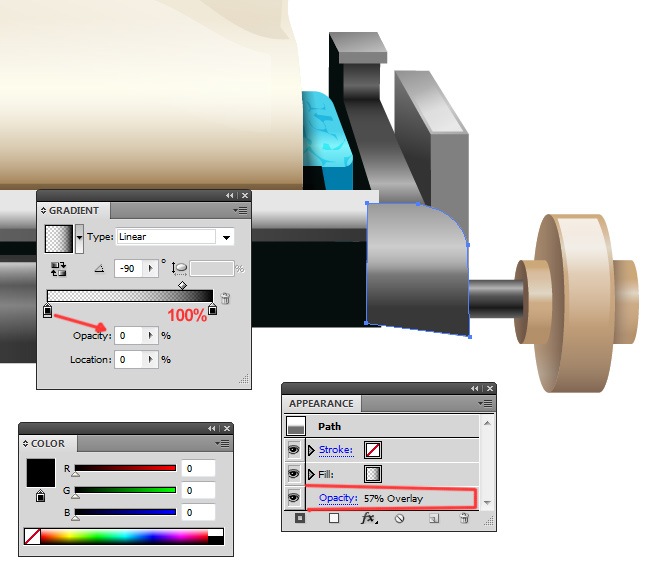Image resolution: width=650 pixels, height=574 pixels.
Task: Click Appearance panel scroll down arrow
Action: [488, 502]
